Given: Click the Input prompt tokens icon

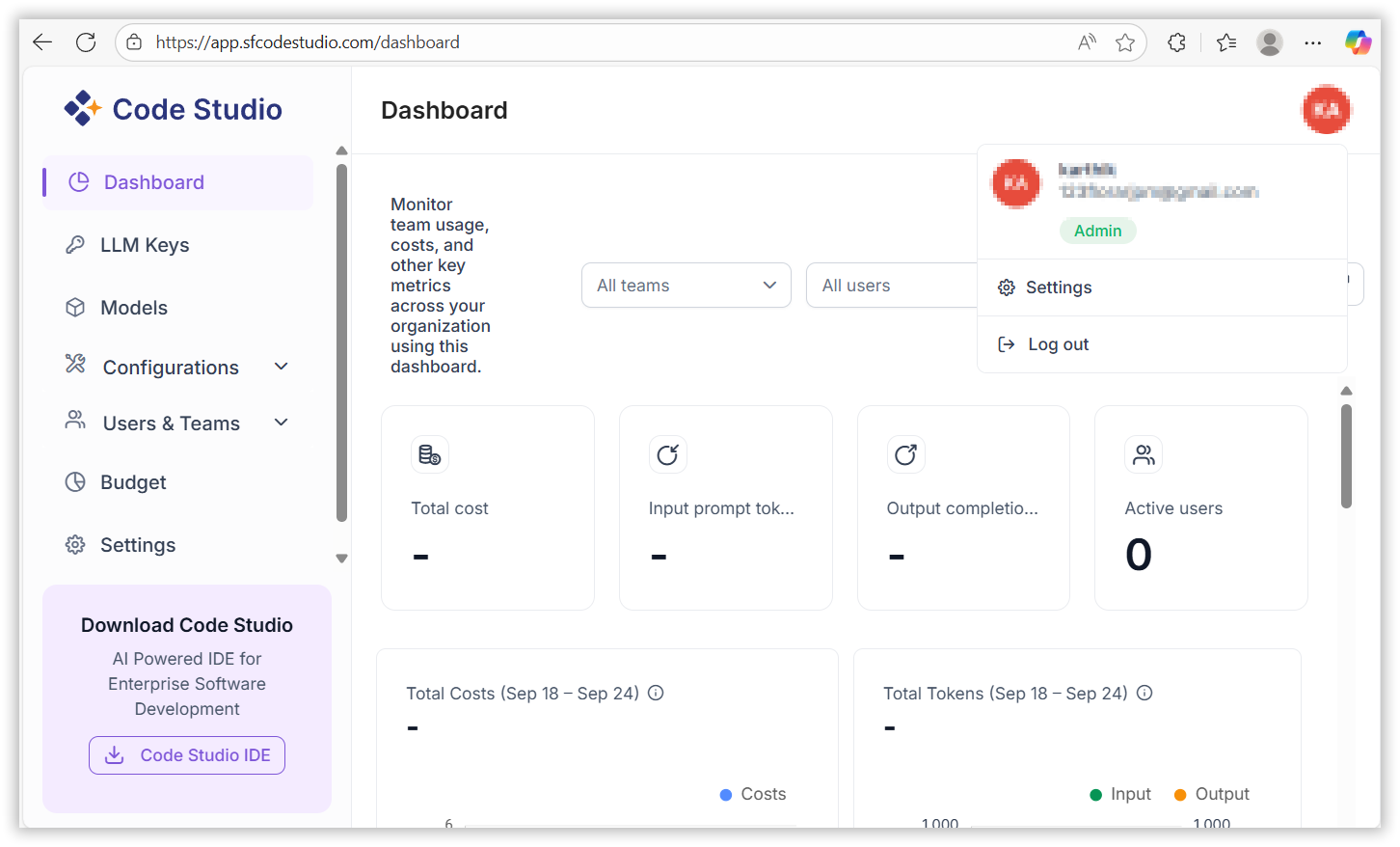Looking at the screenshot, I should click(x=668, y=454).
